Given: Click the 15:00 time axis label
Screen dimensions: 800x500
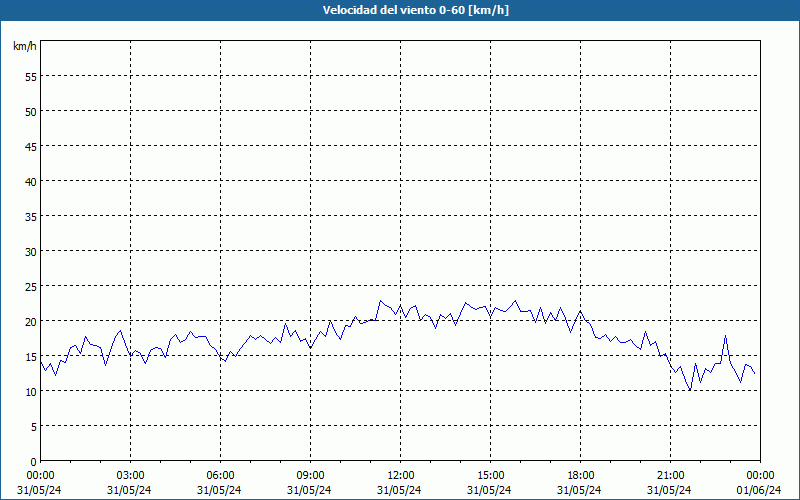Looking at the screenshot, I should pos(490,476).
